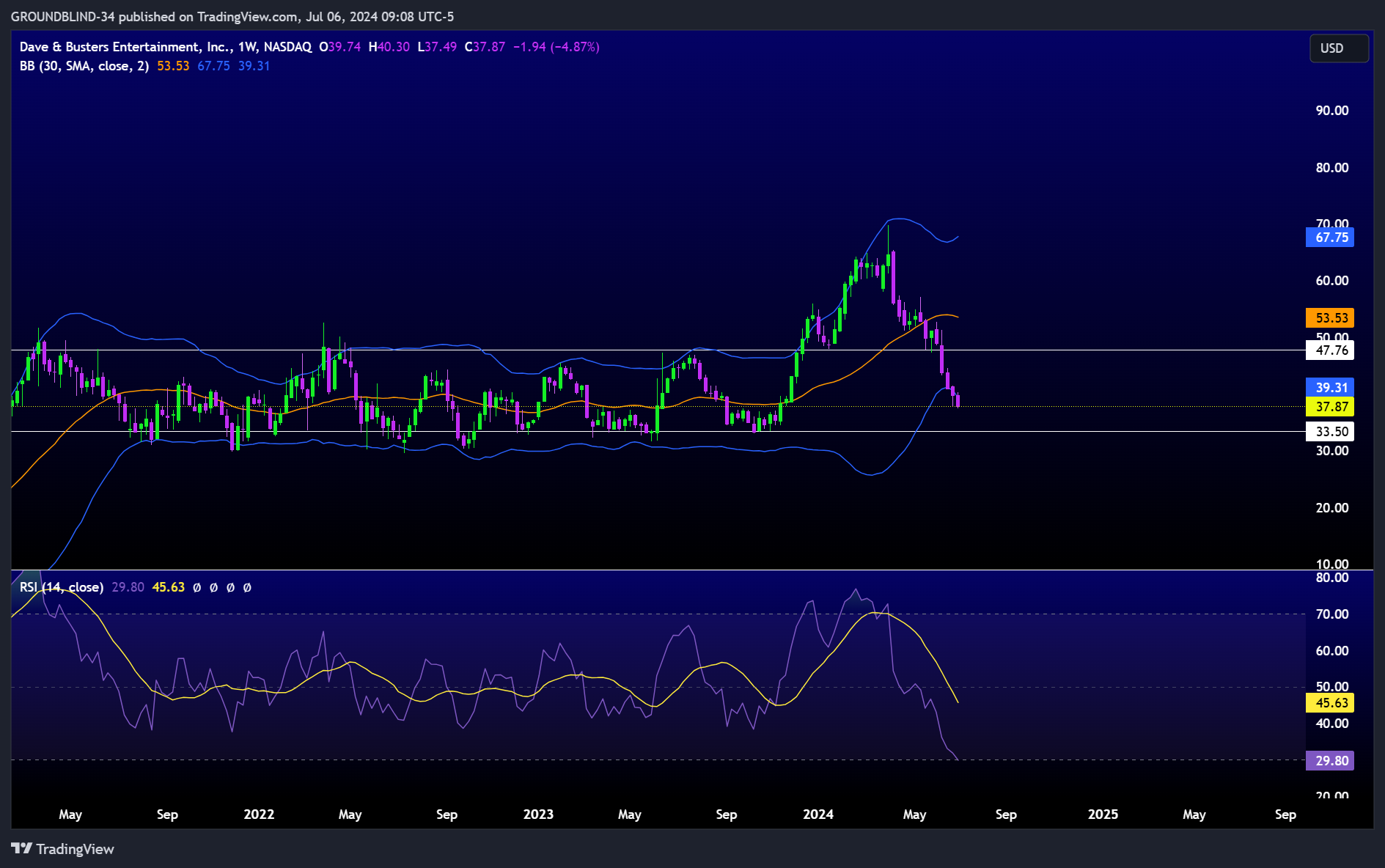
Task: Click the BB (30, SMA, close, 2) indicator label
Action: 84,66
